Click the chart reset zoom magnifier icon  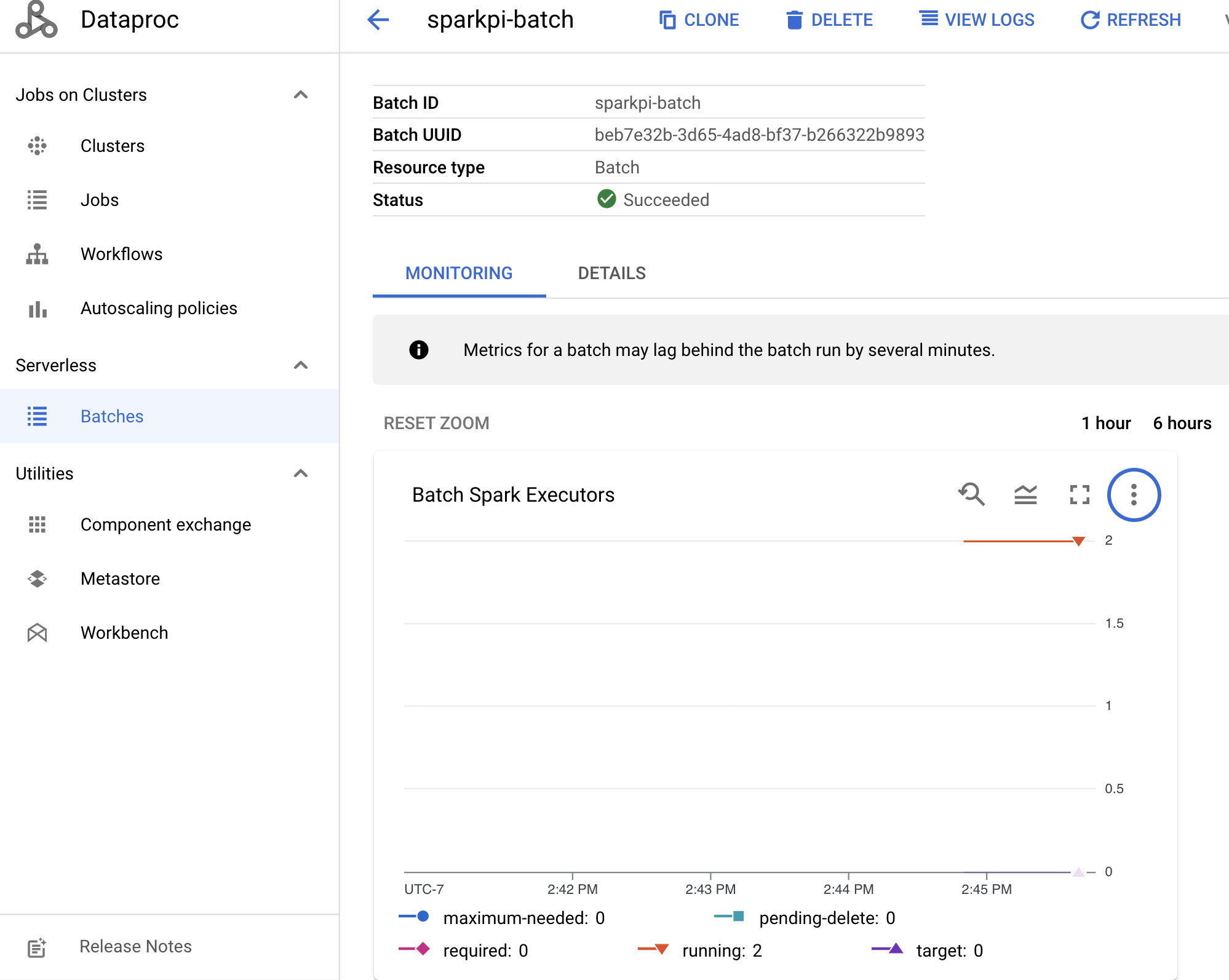point(971,494)
